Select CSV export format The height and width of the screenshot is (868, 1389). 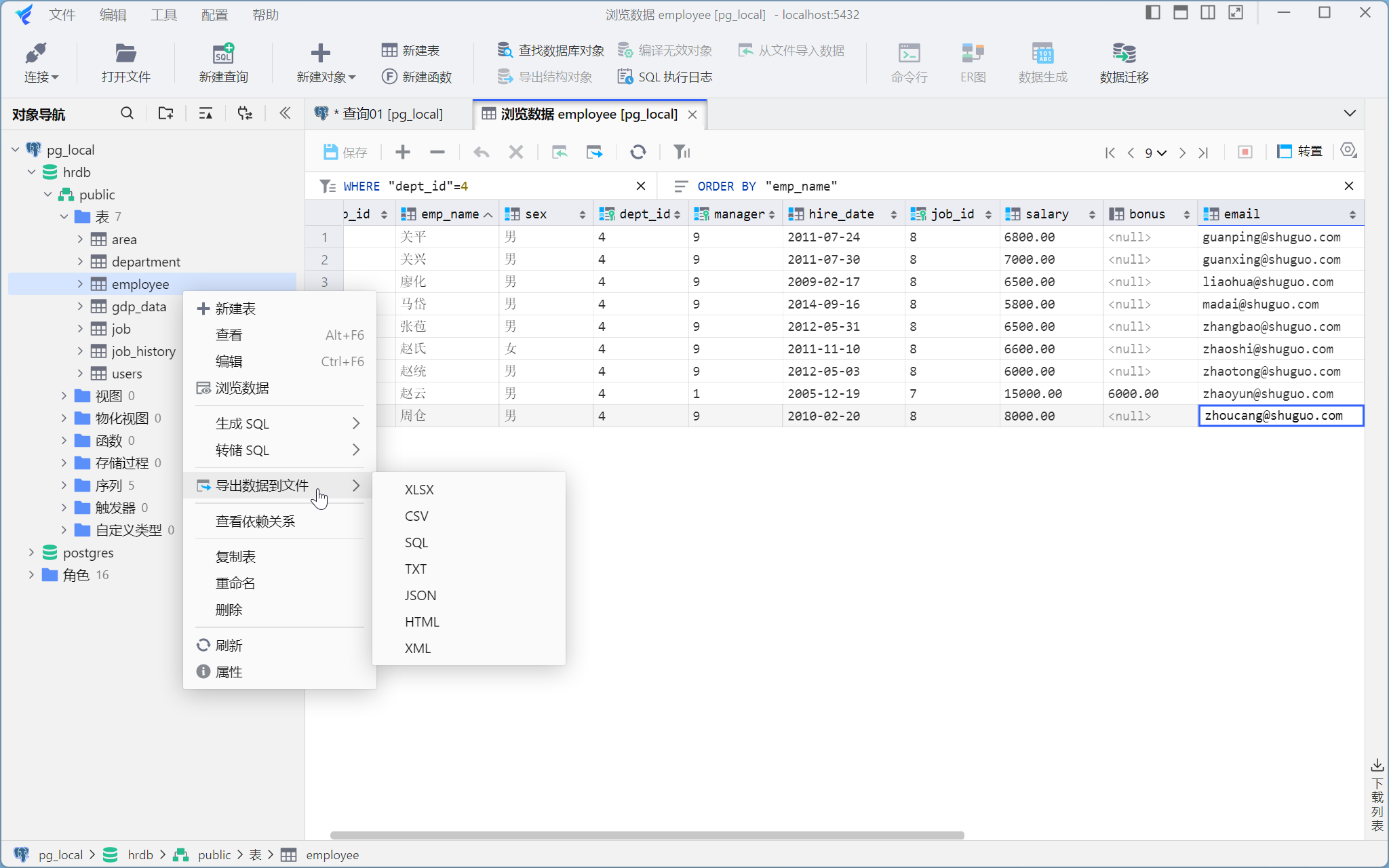pyautogui.click(x=416, y=516)
